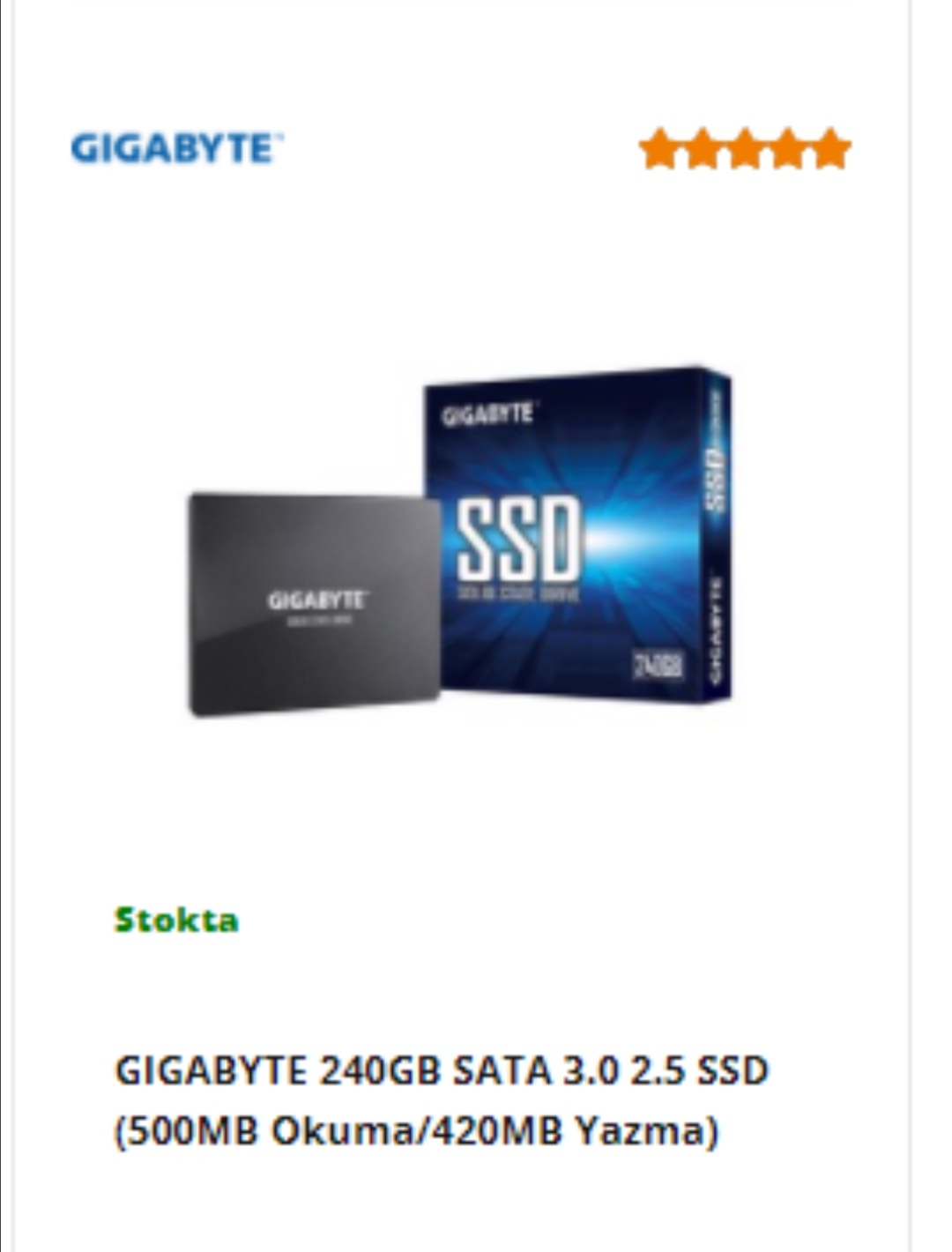Click the blue GIGABYTE brand logo
The image size is (952, 1252).
(x=176, y=148)
